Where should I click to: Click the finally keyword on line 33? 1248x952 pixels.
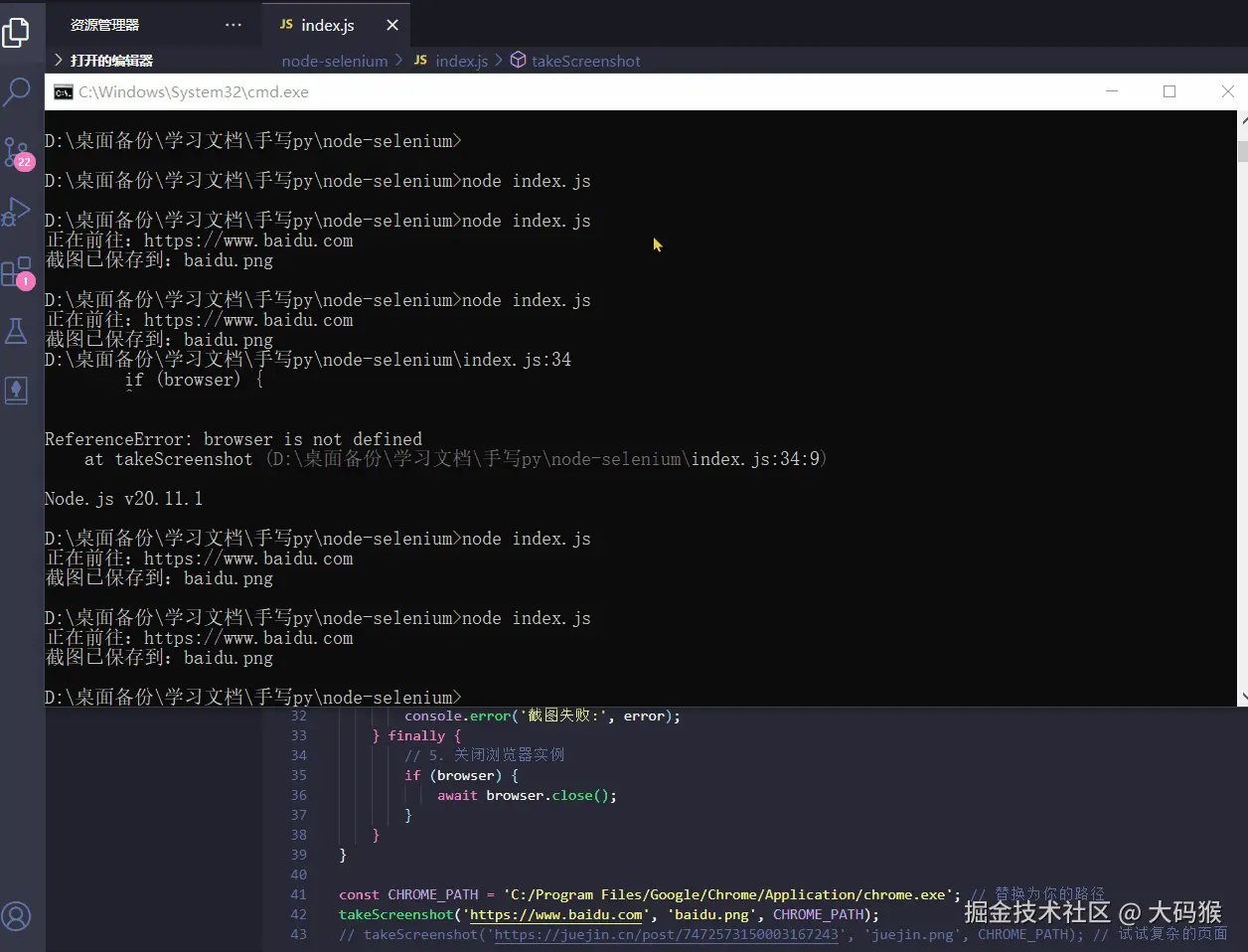tap(416, 735)
